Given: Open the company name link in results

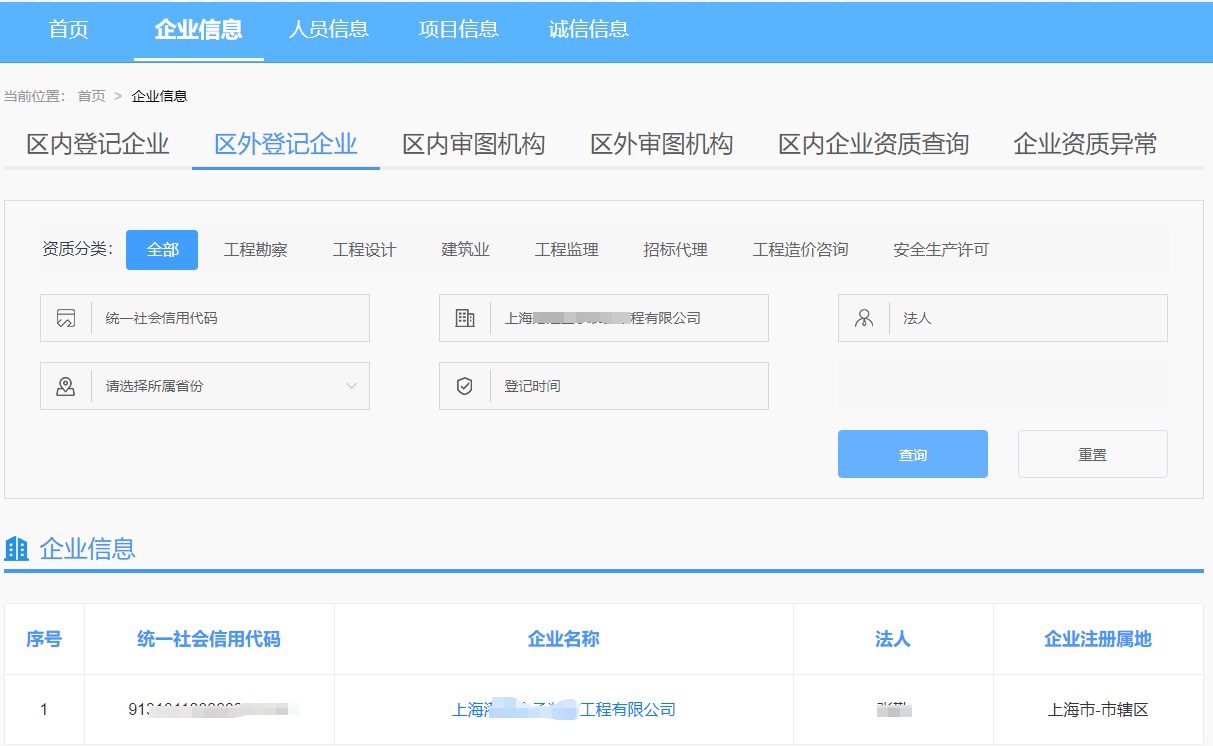Looking at the screenshot, I should point(563,710).
